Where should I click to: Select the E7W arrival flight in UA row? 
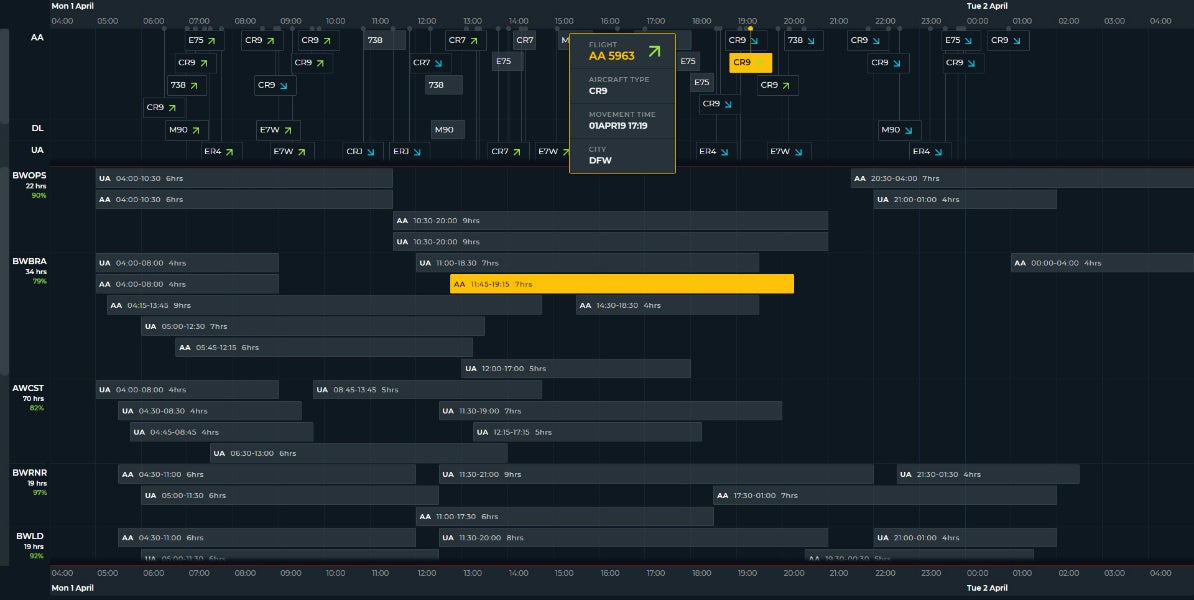(789, 152)
